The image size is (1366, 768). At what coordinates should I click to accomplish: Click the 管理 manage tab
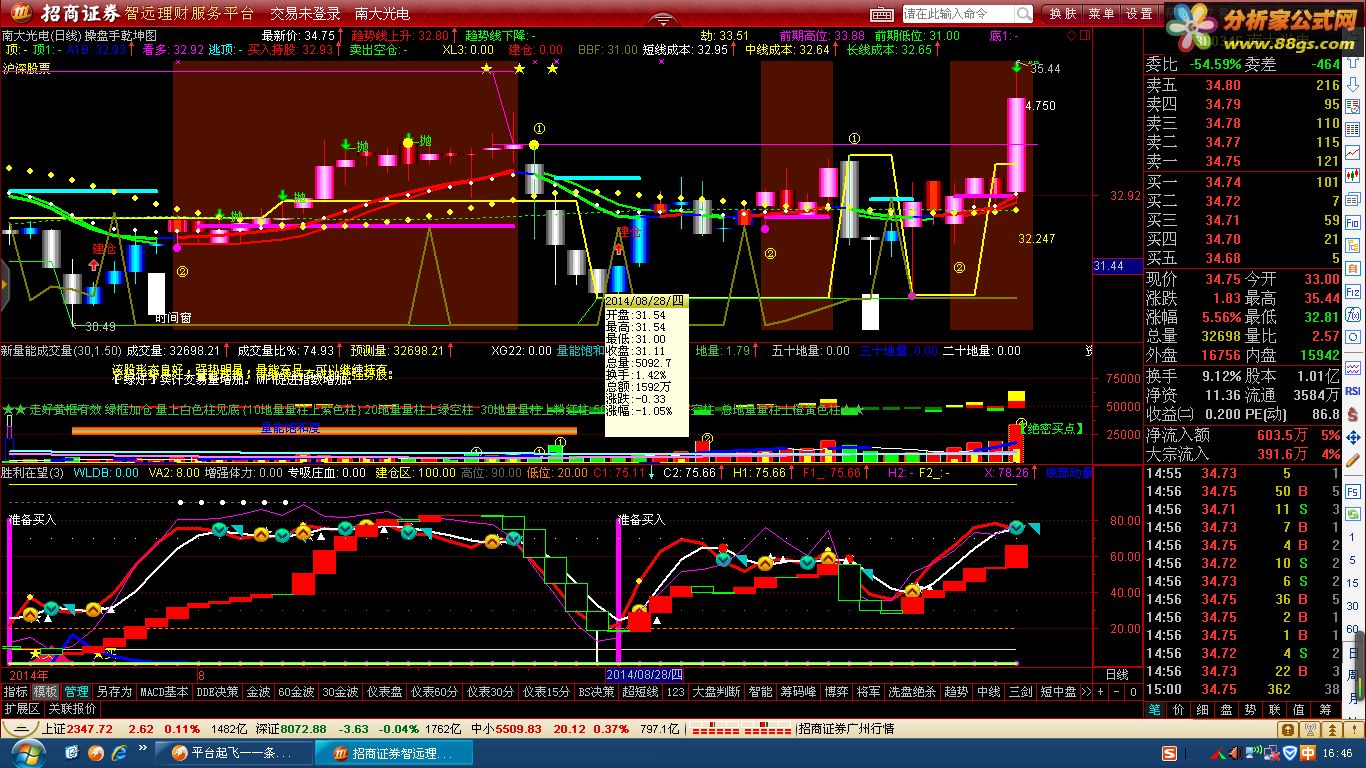coord(77,692)
